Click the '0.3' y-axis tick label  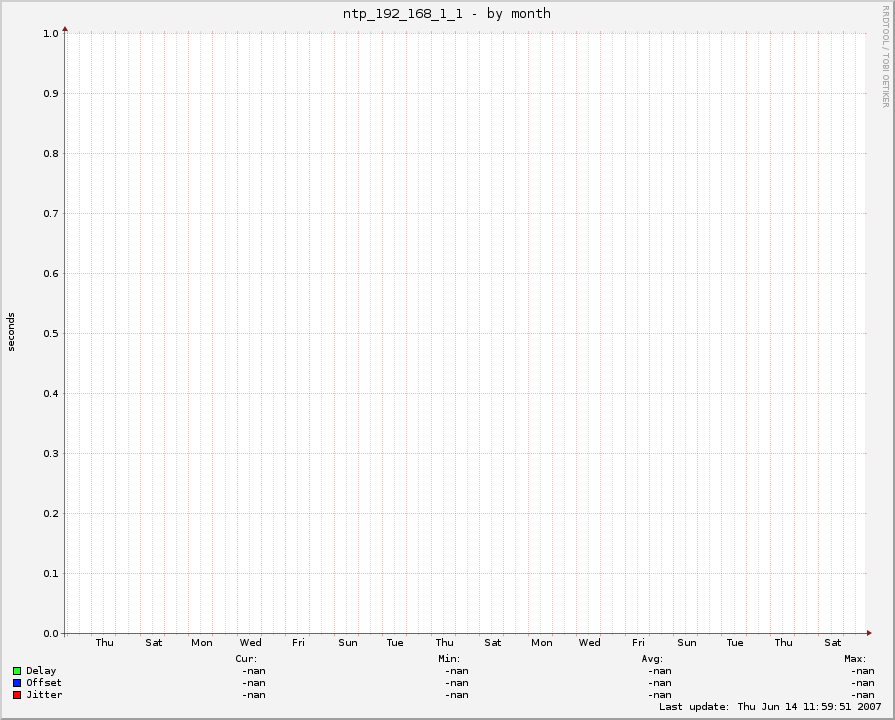click(51, 454)
